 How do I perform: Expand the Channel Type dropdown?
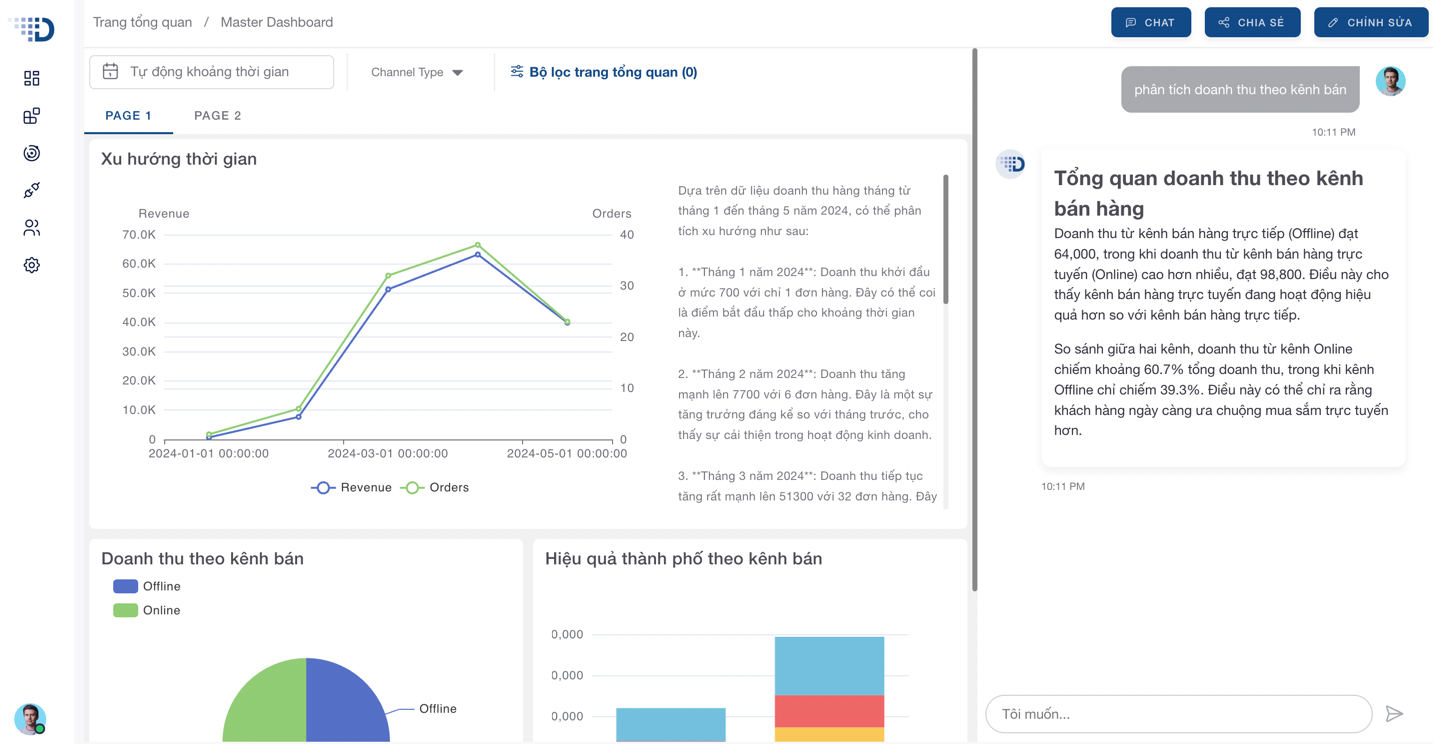pos(417,72)
